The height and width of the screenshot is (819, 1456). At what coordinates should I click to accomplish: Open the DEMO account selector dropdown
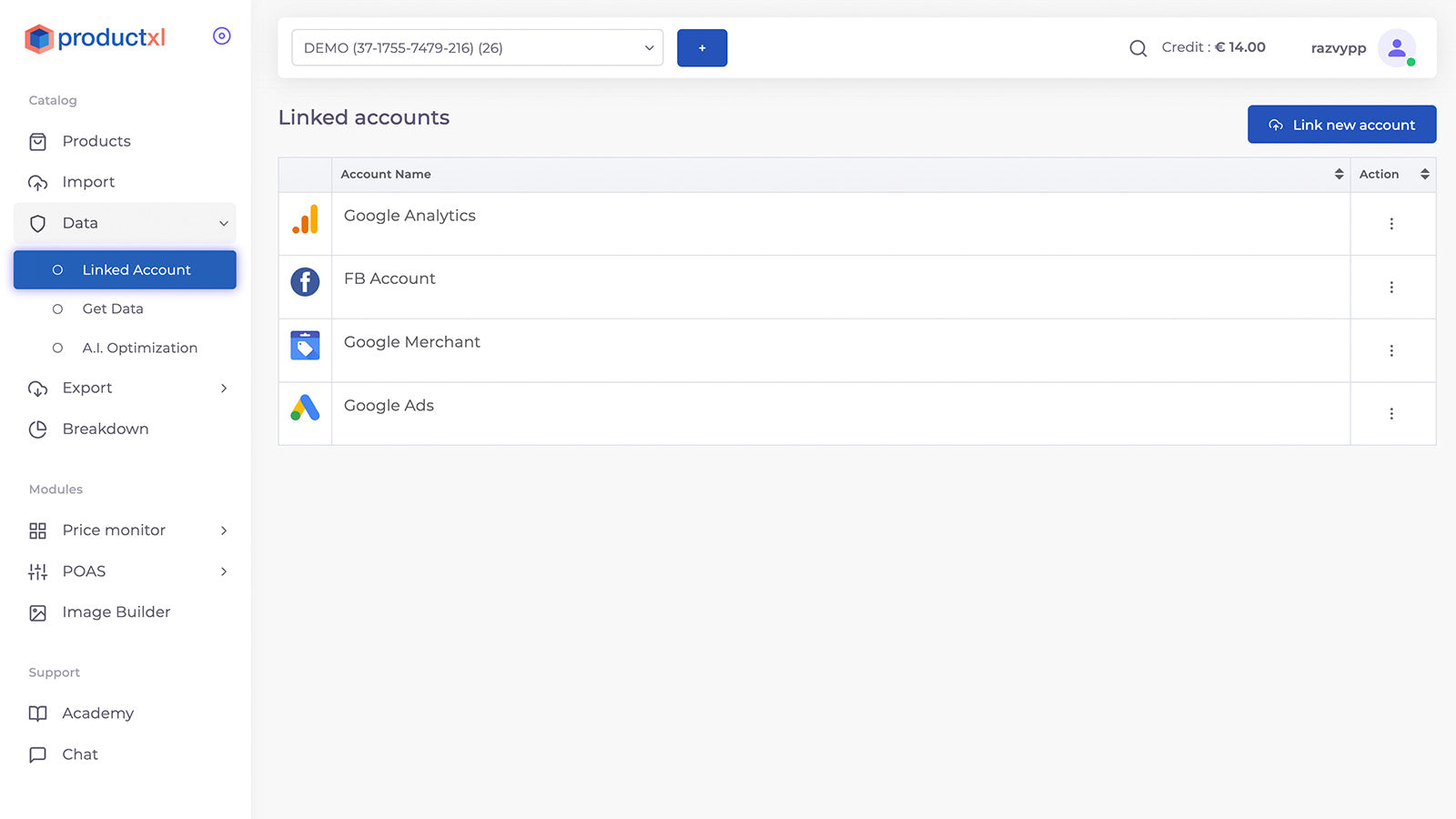[x=477, y=48]
